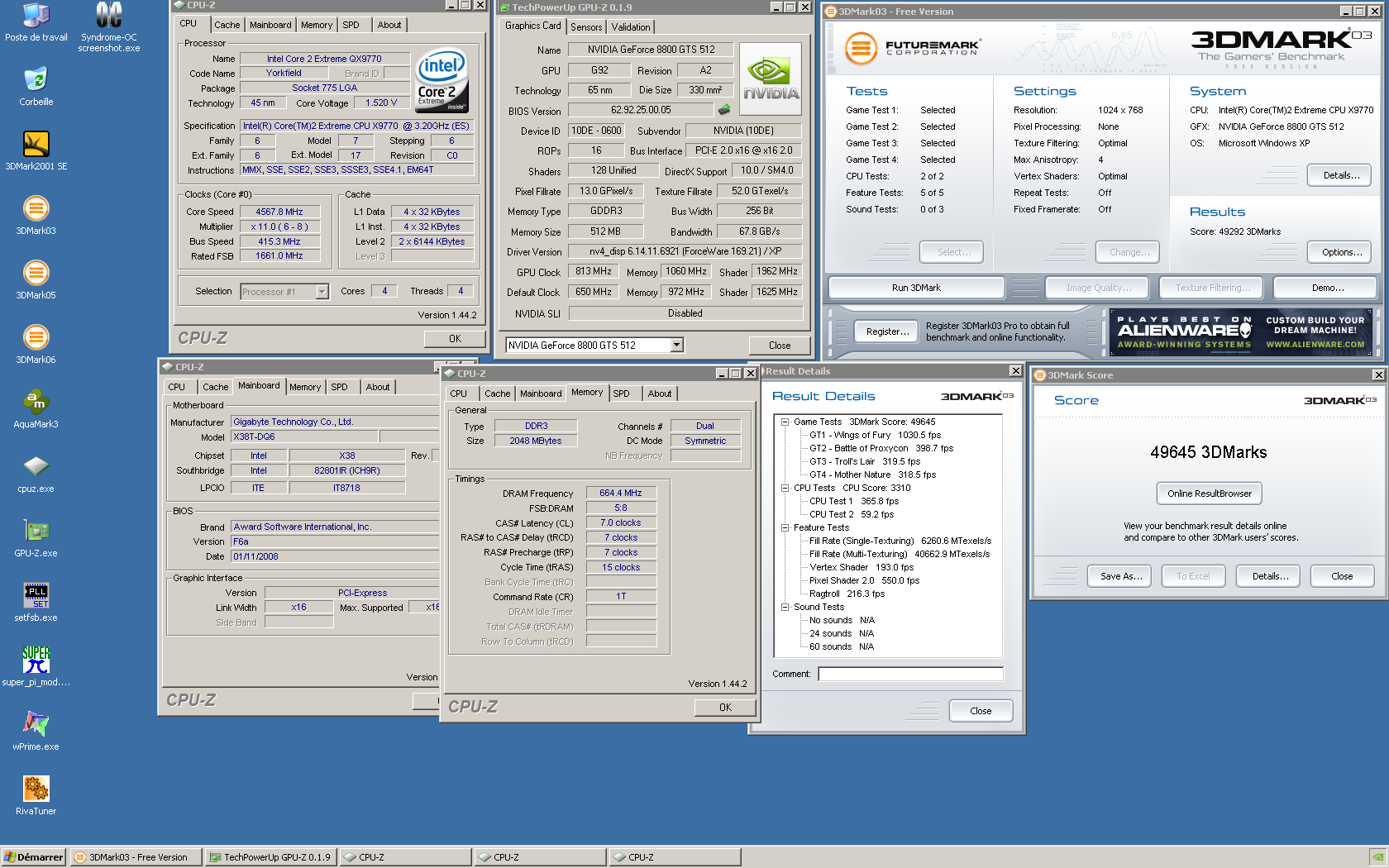This screenshot has height=868, width=1389.
Task: Collapse the Feature Tests tree node
Action: [785, 527]
